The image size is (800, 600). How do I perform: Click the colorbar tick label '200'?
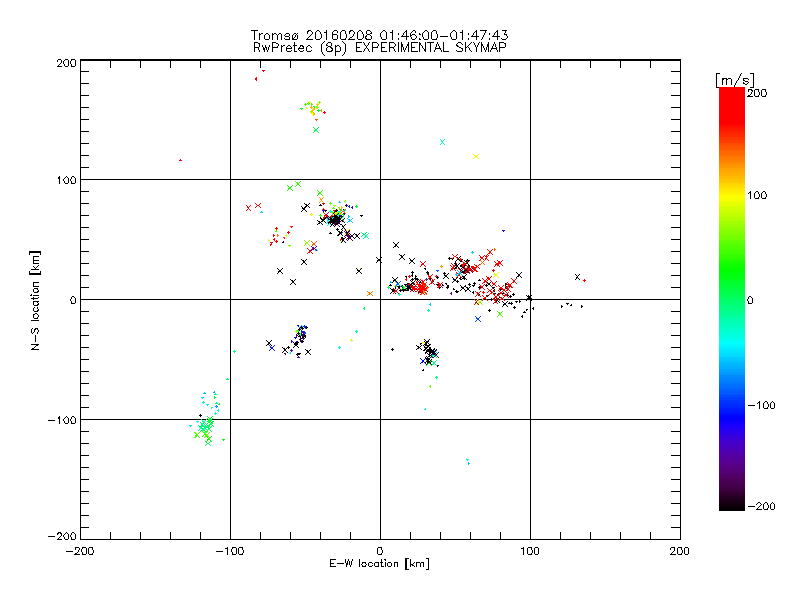[757, 93]
